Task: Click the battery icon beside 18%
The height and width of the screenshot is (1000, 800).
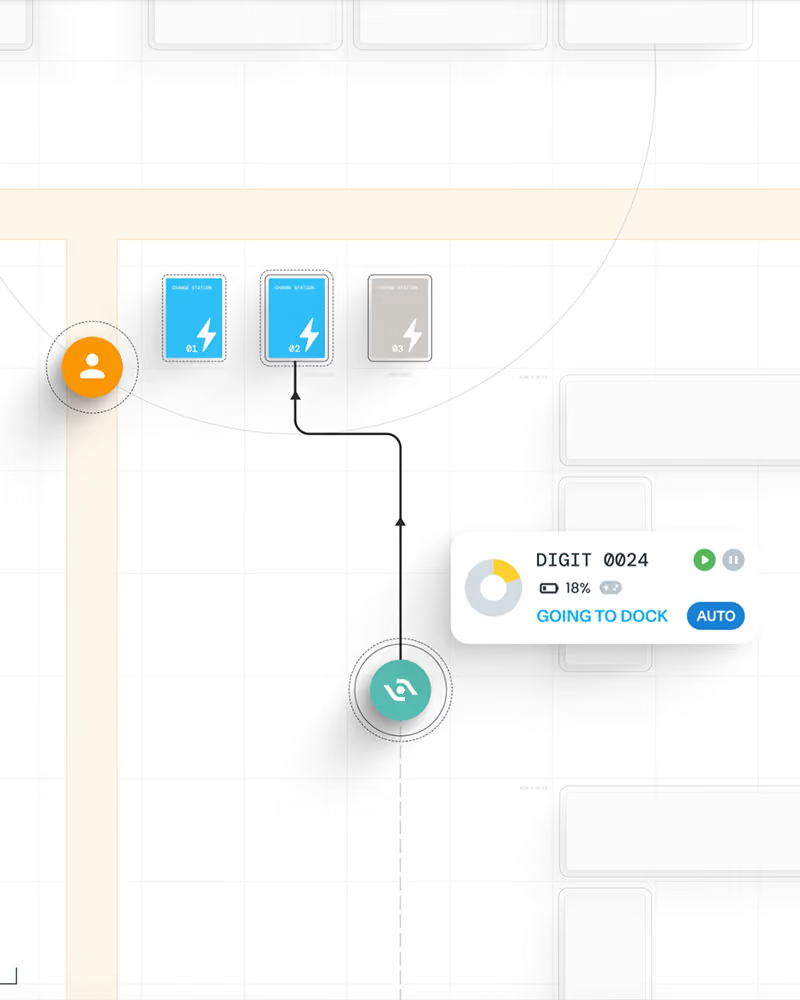Action: click(549, 588)
